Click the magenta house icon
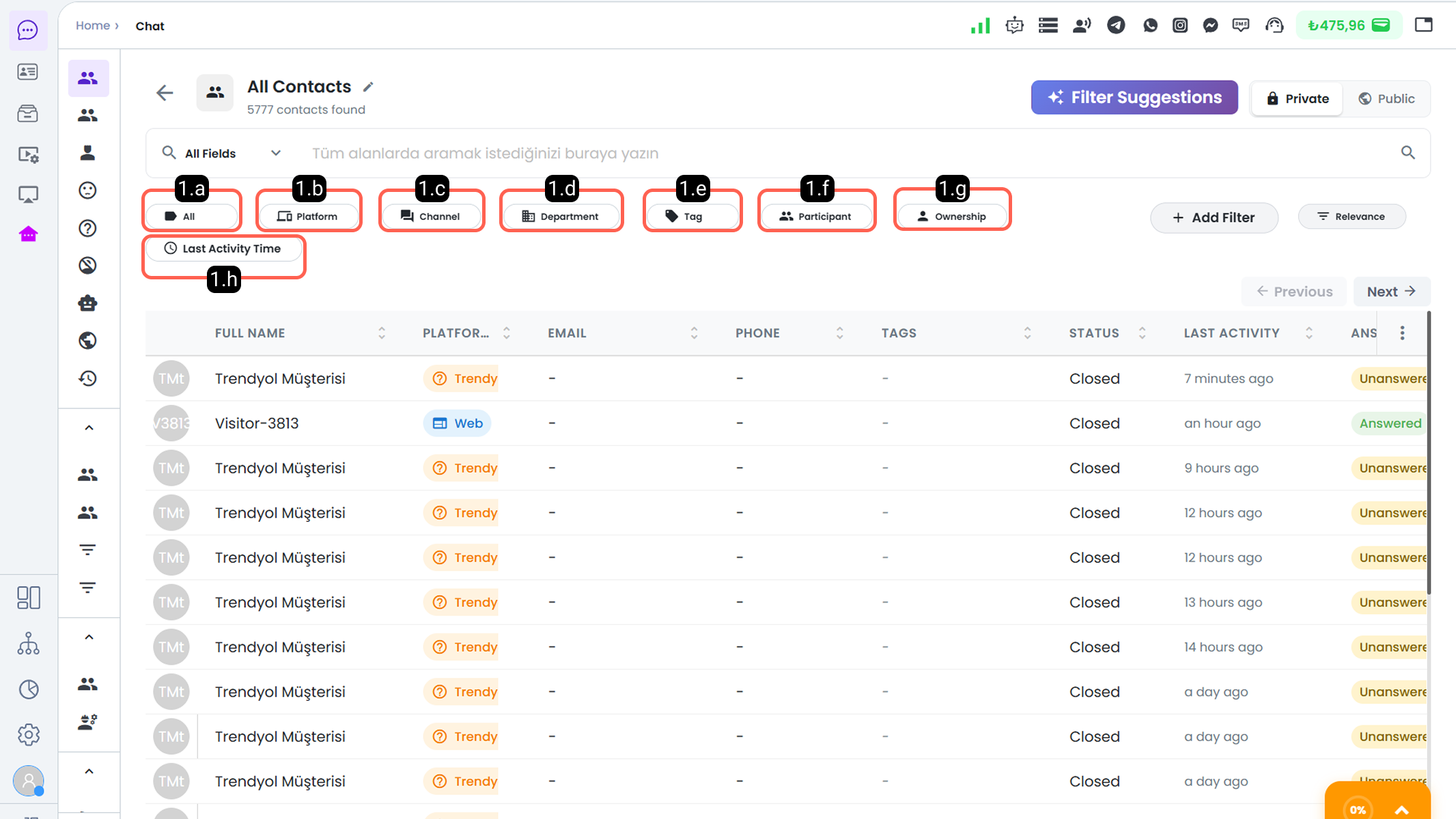1456x819 pixels. pyautogui.click(x=28, y=235)
